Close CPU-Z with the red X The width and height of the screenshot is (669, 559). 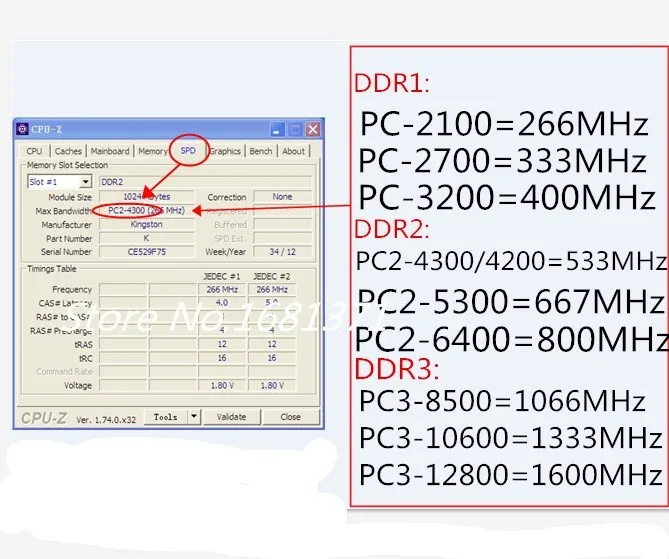tap(312, 129)
